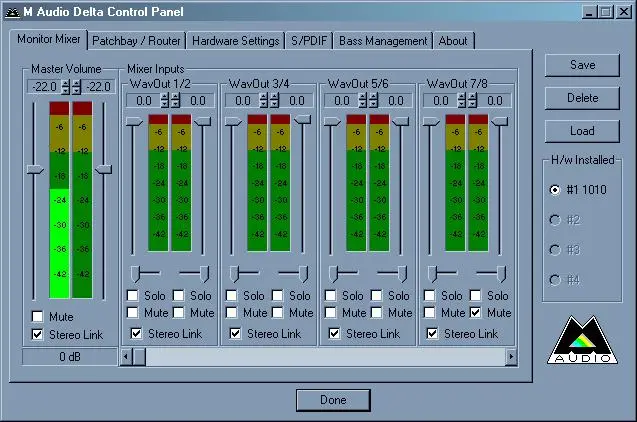This screenshot has width=637, height=422.
Task: Mute WavOut 1/2 left channel
Action: pyautogui.click(x=132, y=312)
